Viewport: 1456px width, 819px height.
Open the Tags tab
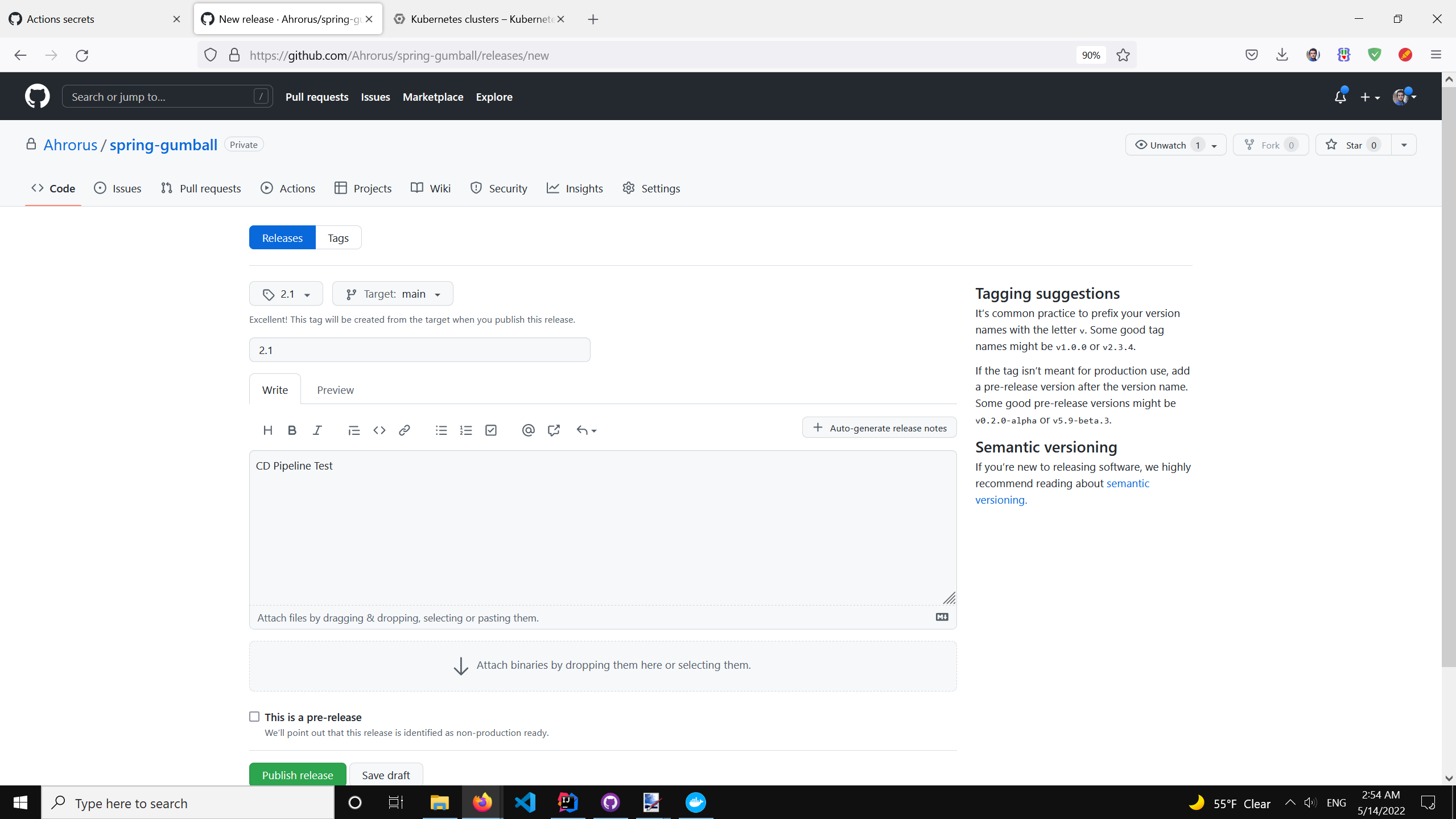[x=338, y=238]
